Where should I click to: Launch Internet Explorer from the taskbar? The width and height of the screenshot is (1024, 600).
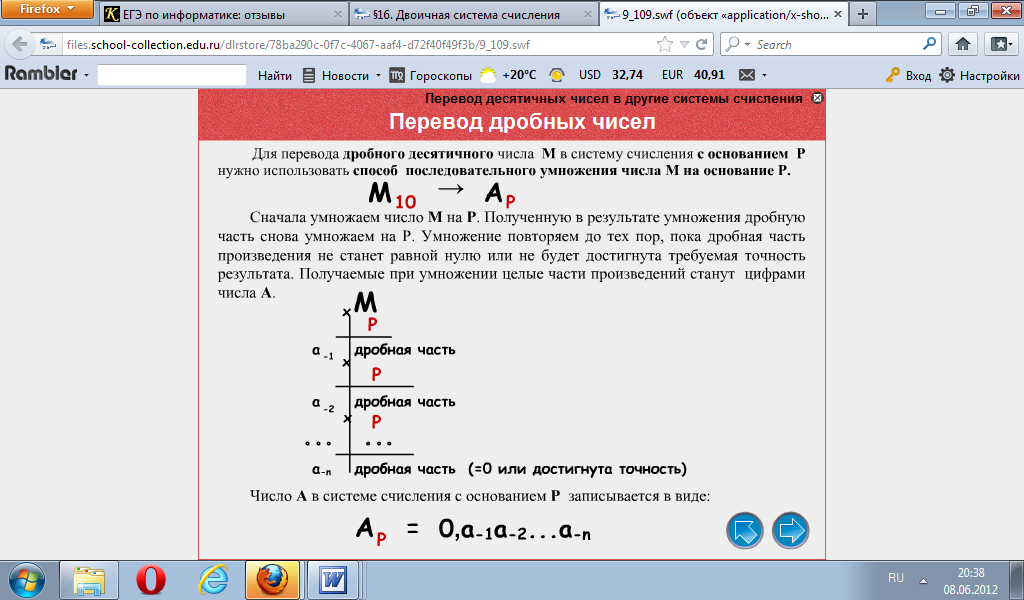[x=213, y=580]
